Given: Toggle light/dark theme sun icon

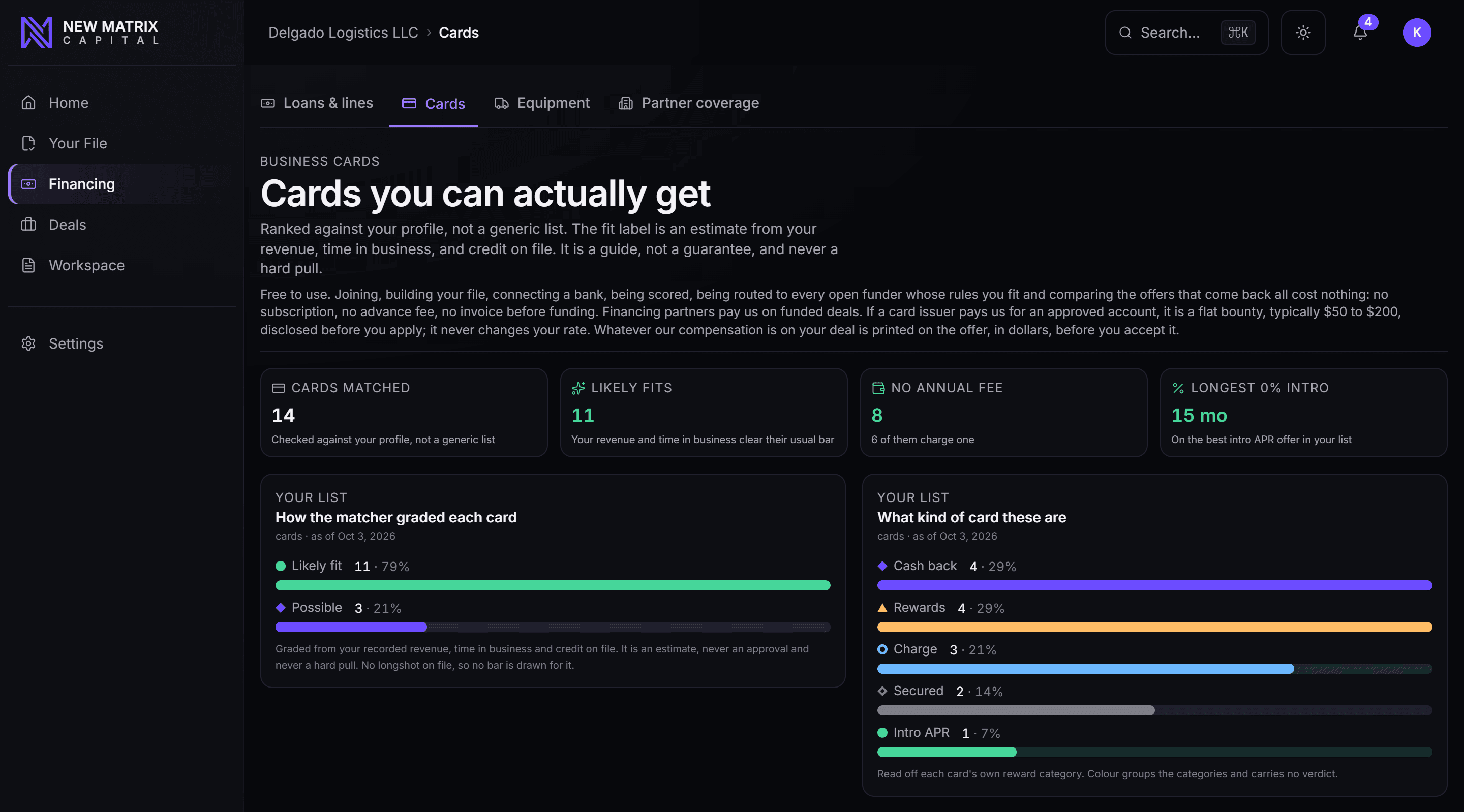Looking at the screenshot, I should (x=1302, y=33).
